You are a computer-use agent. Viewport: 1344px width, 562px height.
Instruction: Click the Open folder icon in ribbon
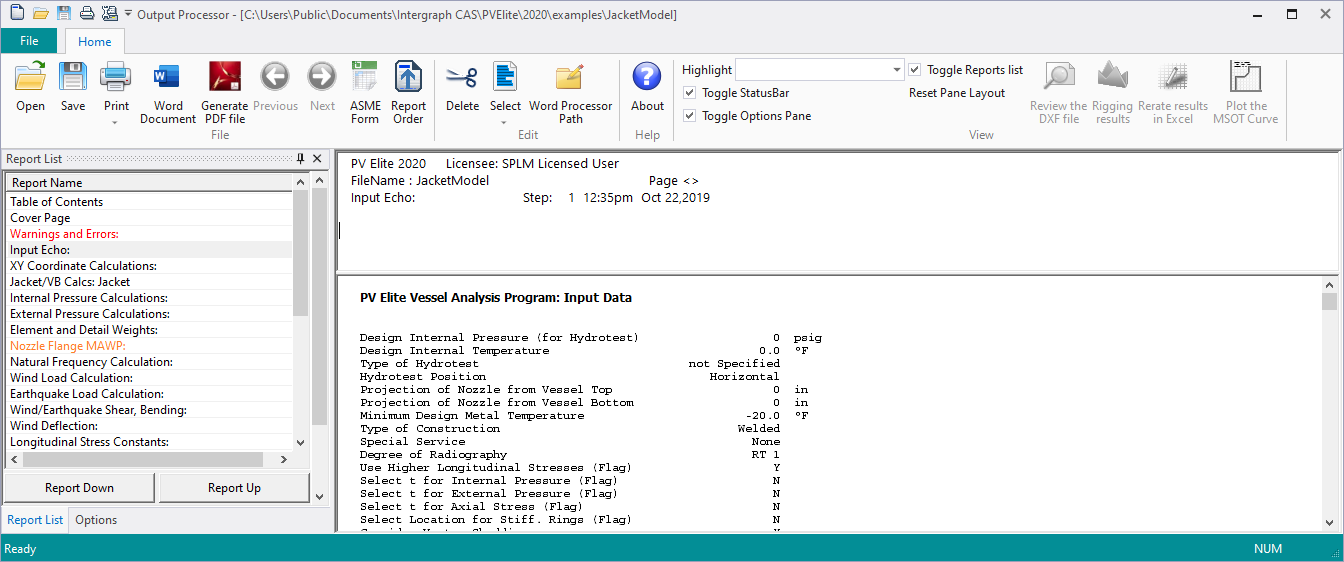[30, 78]
